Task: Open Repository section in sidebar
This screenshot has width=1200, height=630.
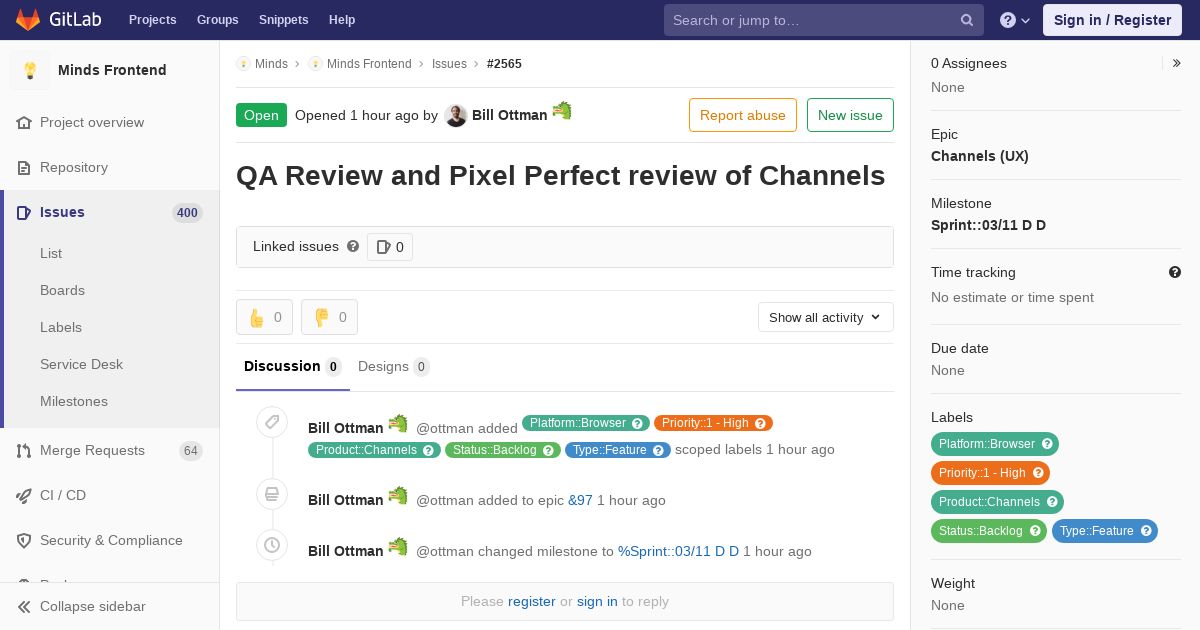Action: click(x=74, y=167)
